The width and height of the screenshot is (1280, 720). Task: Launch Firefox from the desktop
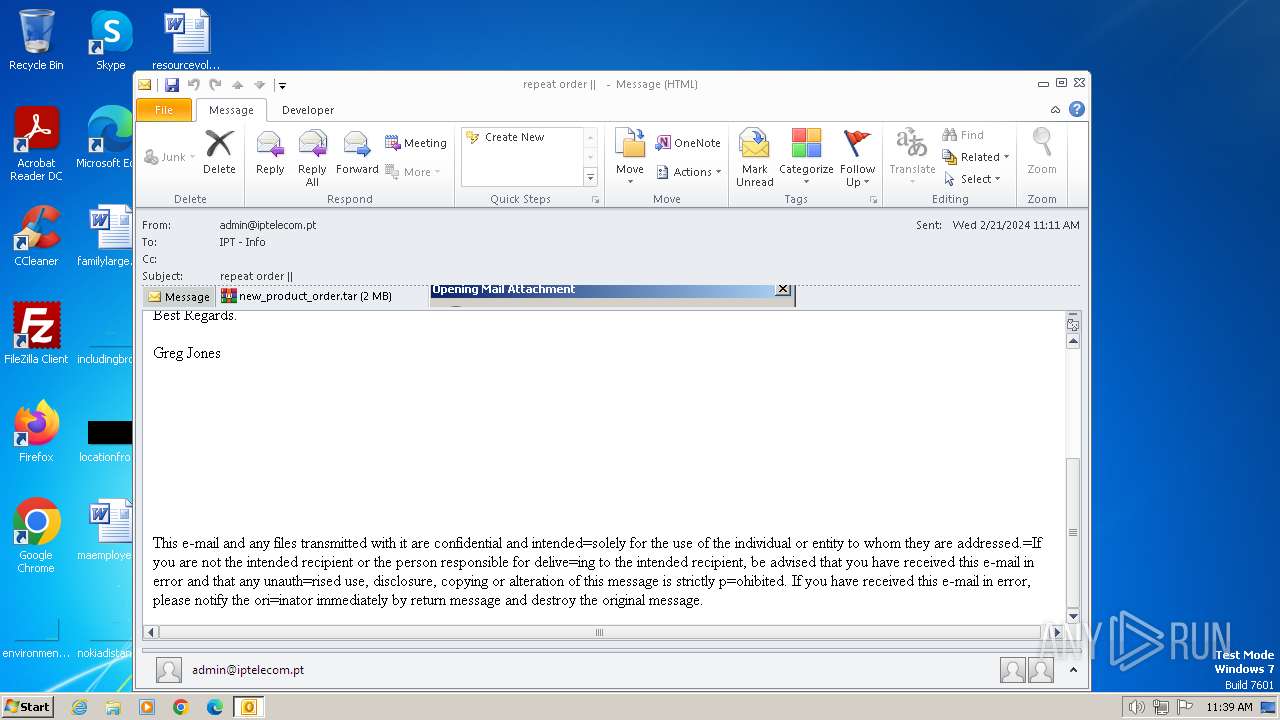(x=36, y=432)
